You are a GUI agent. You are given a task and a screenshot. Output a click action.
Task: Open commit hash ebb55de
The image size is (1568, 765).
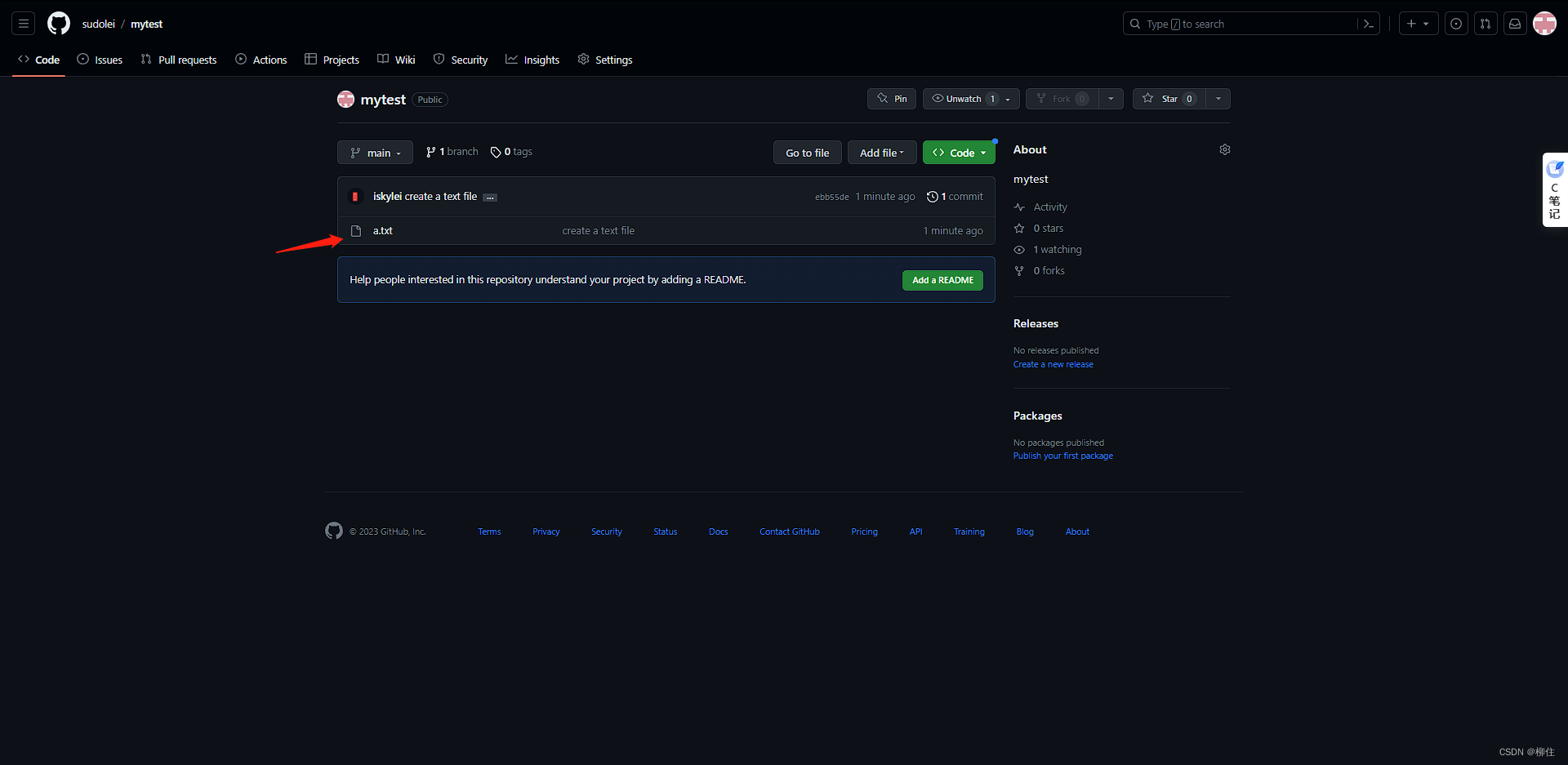[831, 197]
